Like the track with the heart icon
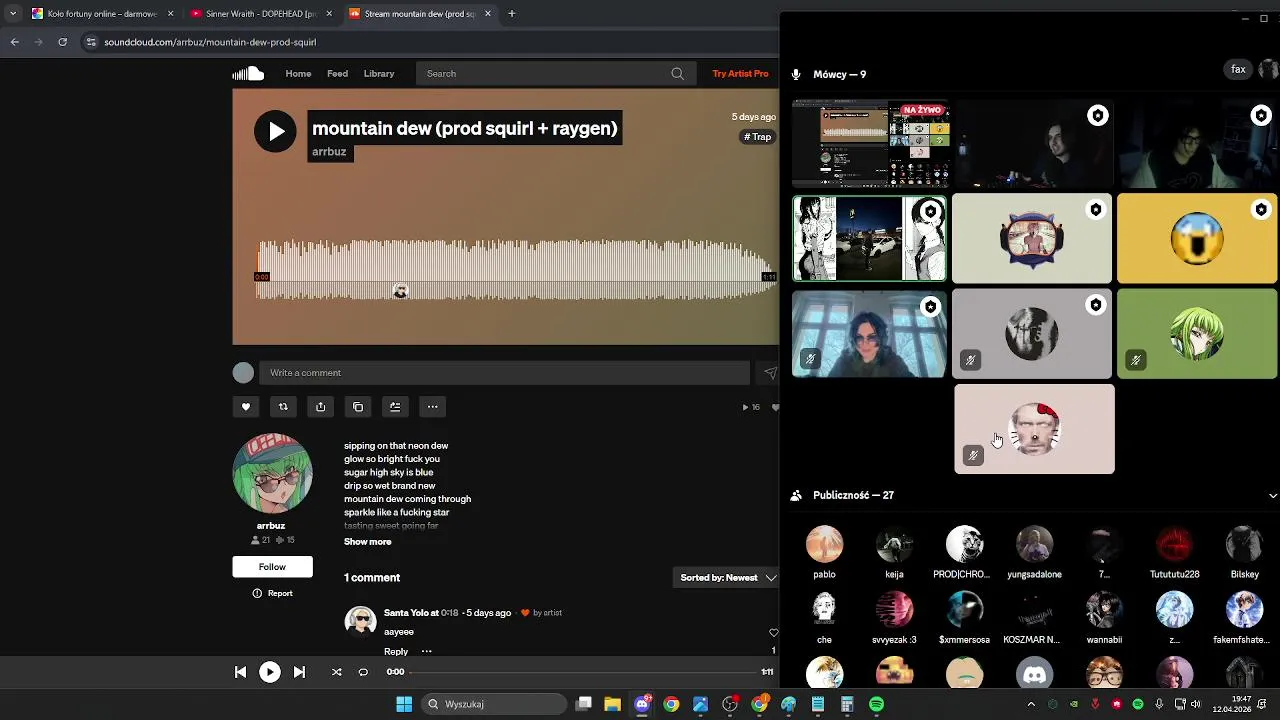The image size is (1280, 720). pyautogui.click(x=246, y=407)
